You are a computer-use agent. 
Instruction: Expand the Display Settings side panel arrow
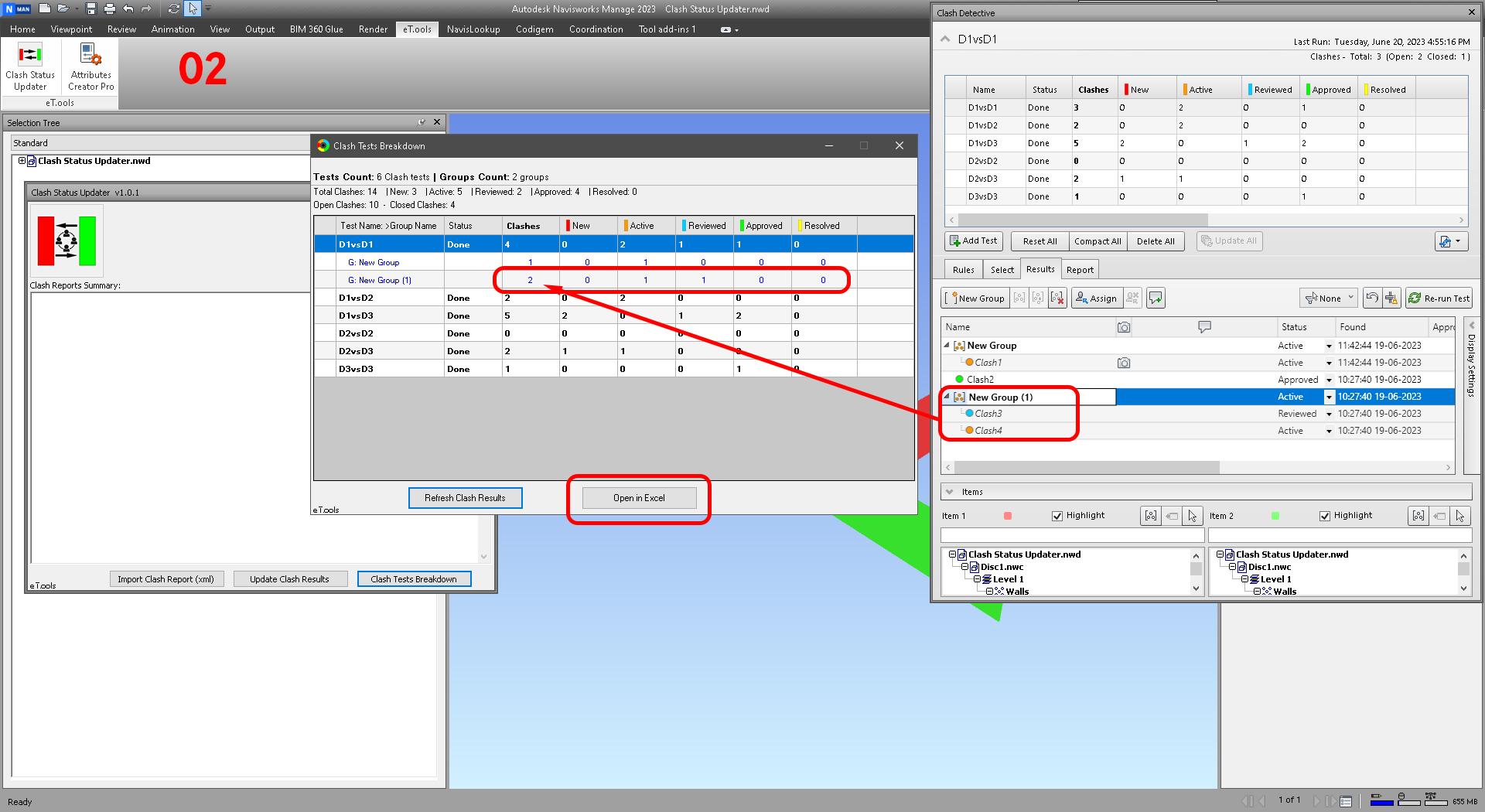[1471, 325]
